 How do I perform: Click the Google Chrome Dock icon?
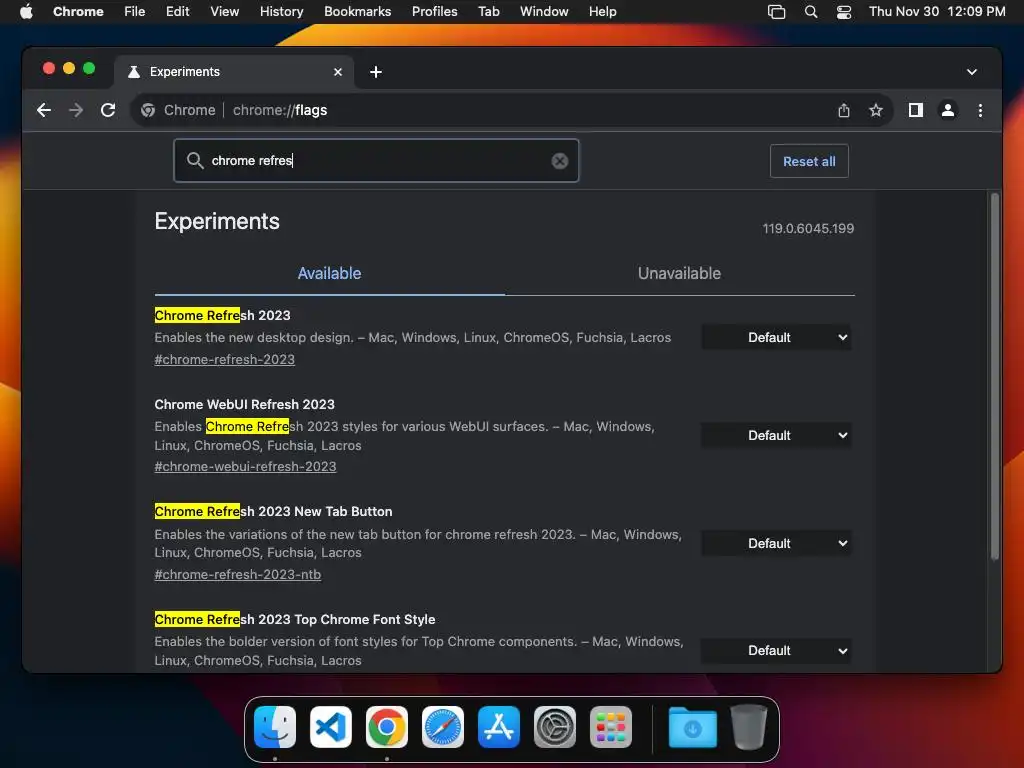pos(387,727)
